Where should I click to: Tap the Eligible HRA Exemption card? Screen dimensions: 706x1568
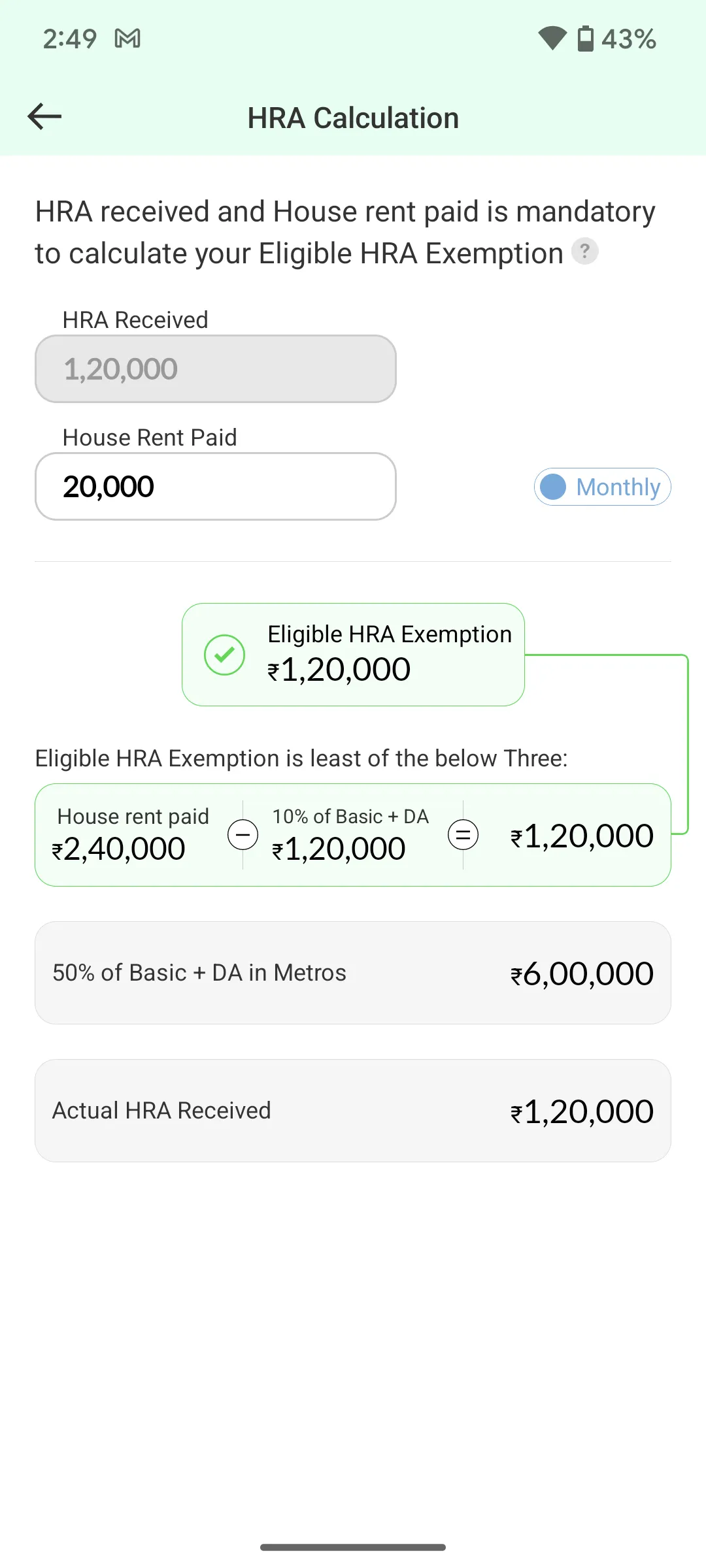click(x=353, y=655)
